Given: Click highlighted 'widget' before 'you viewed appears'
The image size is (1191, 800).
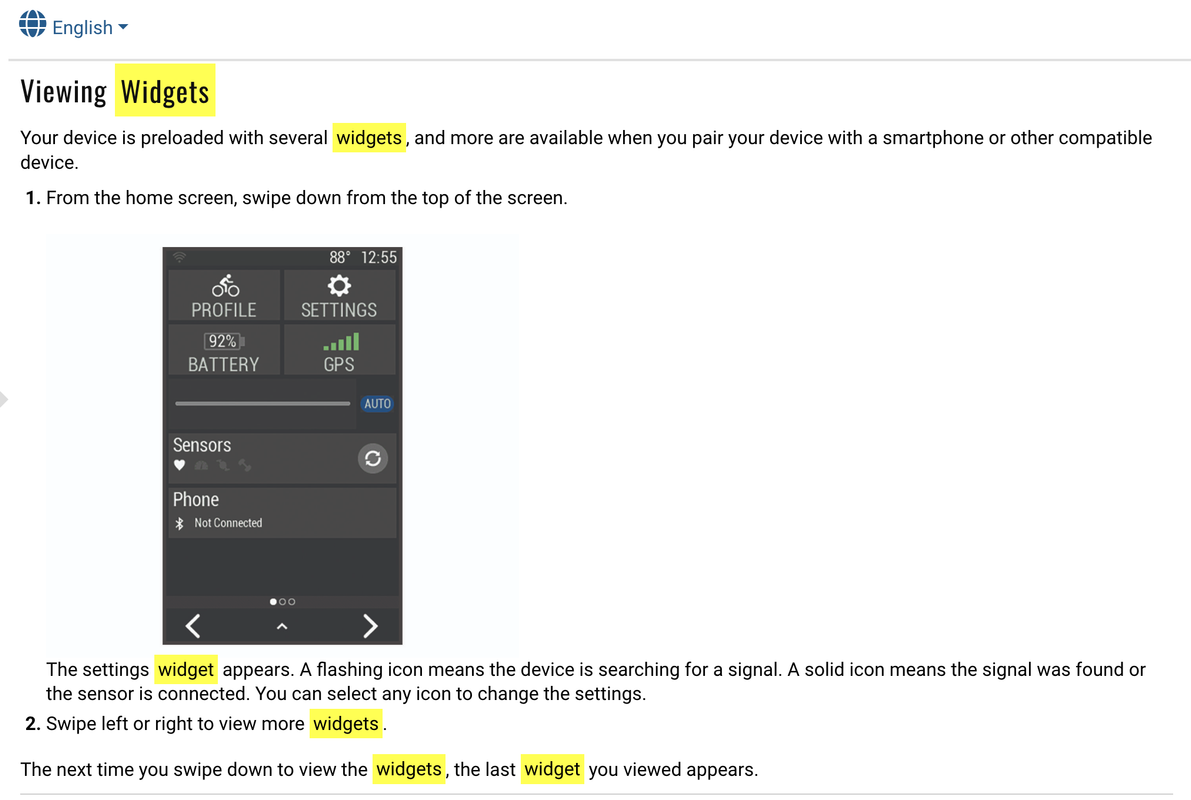Looking at the screenshot, I should coord(552,769).
